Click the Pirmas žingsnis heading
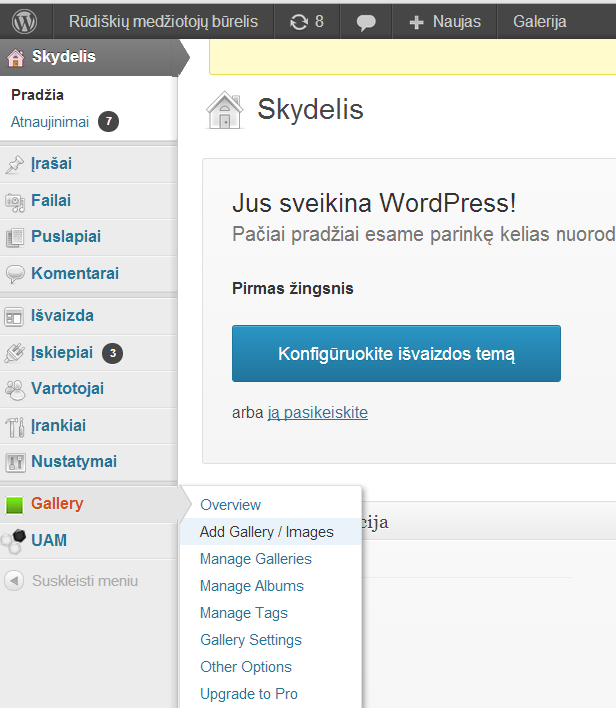Screen dimensions: 616x708 coord(293,289)
